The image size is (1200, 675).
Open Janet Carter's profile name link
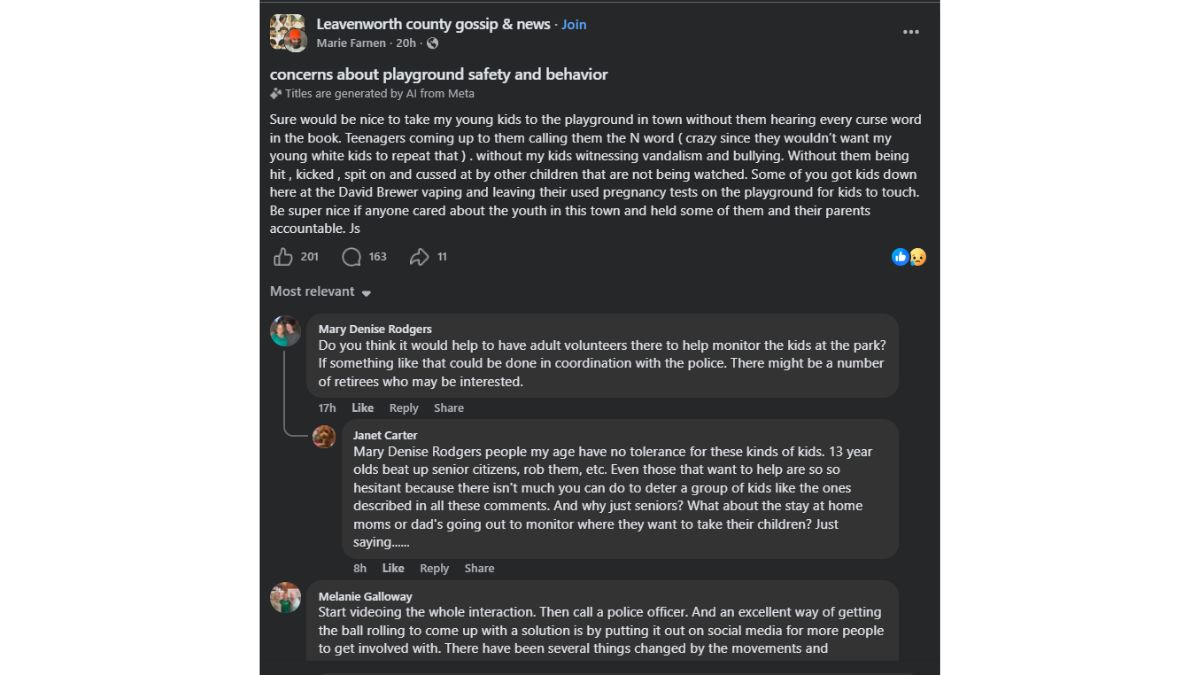[385, 435]
